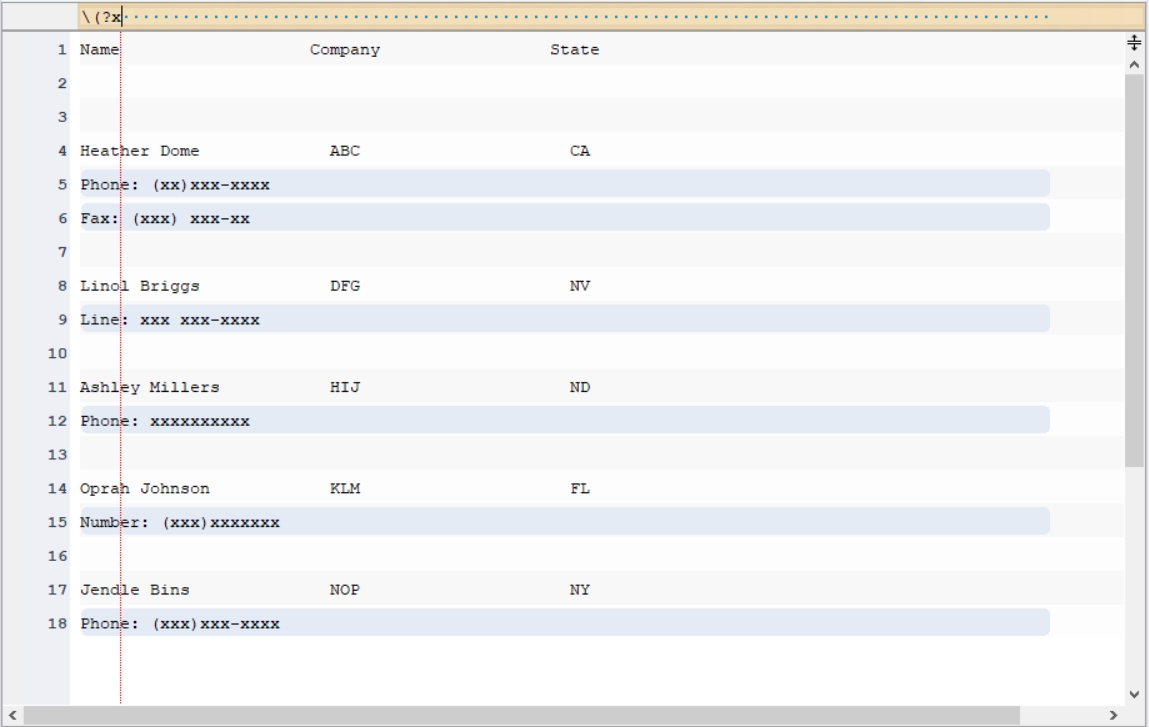Click the 'NY' state entry

[x=580, y=590]
